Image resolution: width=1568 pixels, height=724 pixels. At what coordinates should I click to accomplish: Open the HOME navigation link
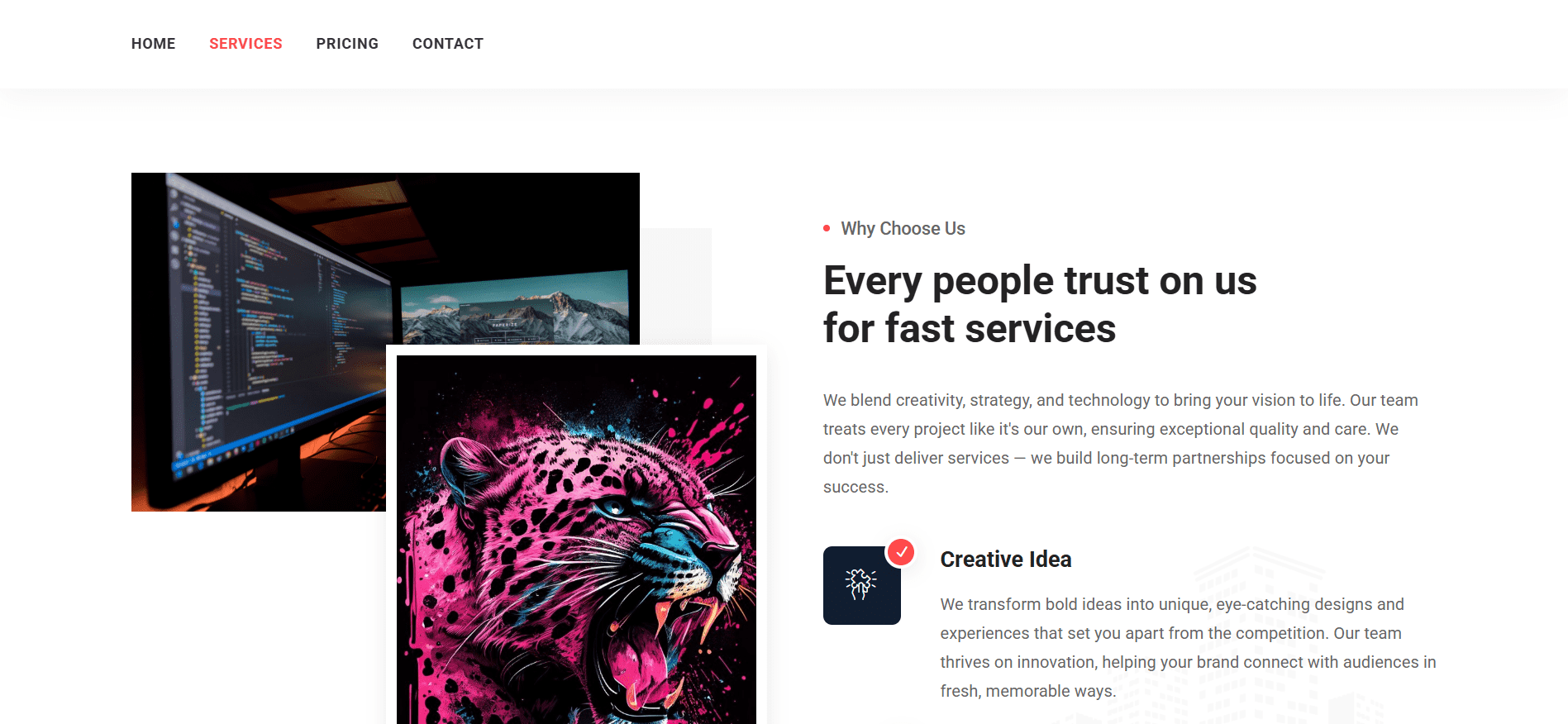(x=153, y=44)
